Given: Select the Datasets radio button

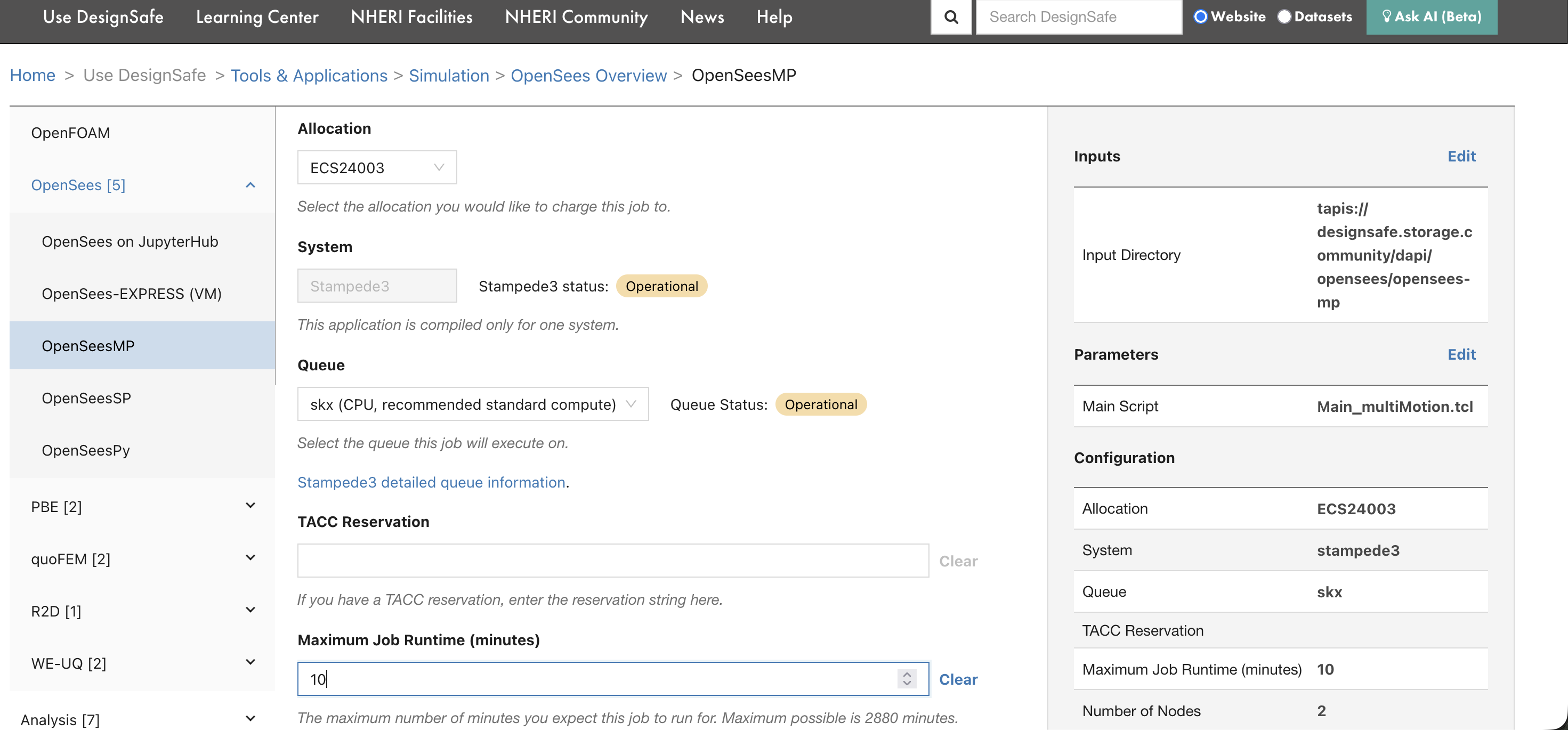Looking at the screenshot, I should coord(1284,17).
